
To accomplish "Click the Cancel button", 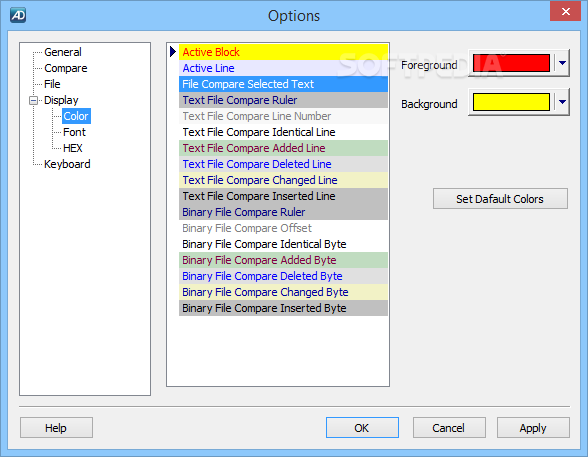I will (449, 428).
